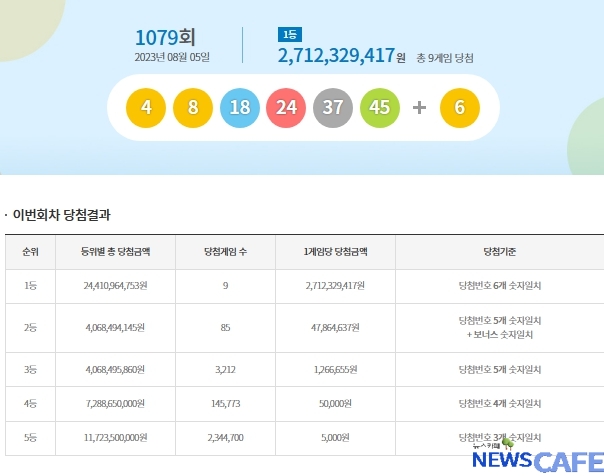604x476 pixels.
Task: Click the 1079회 draw title
Action: coord(165,37)
